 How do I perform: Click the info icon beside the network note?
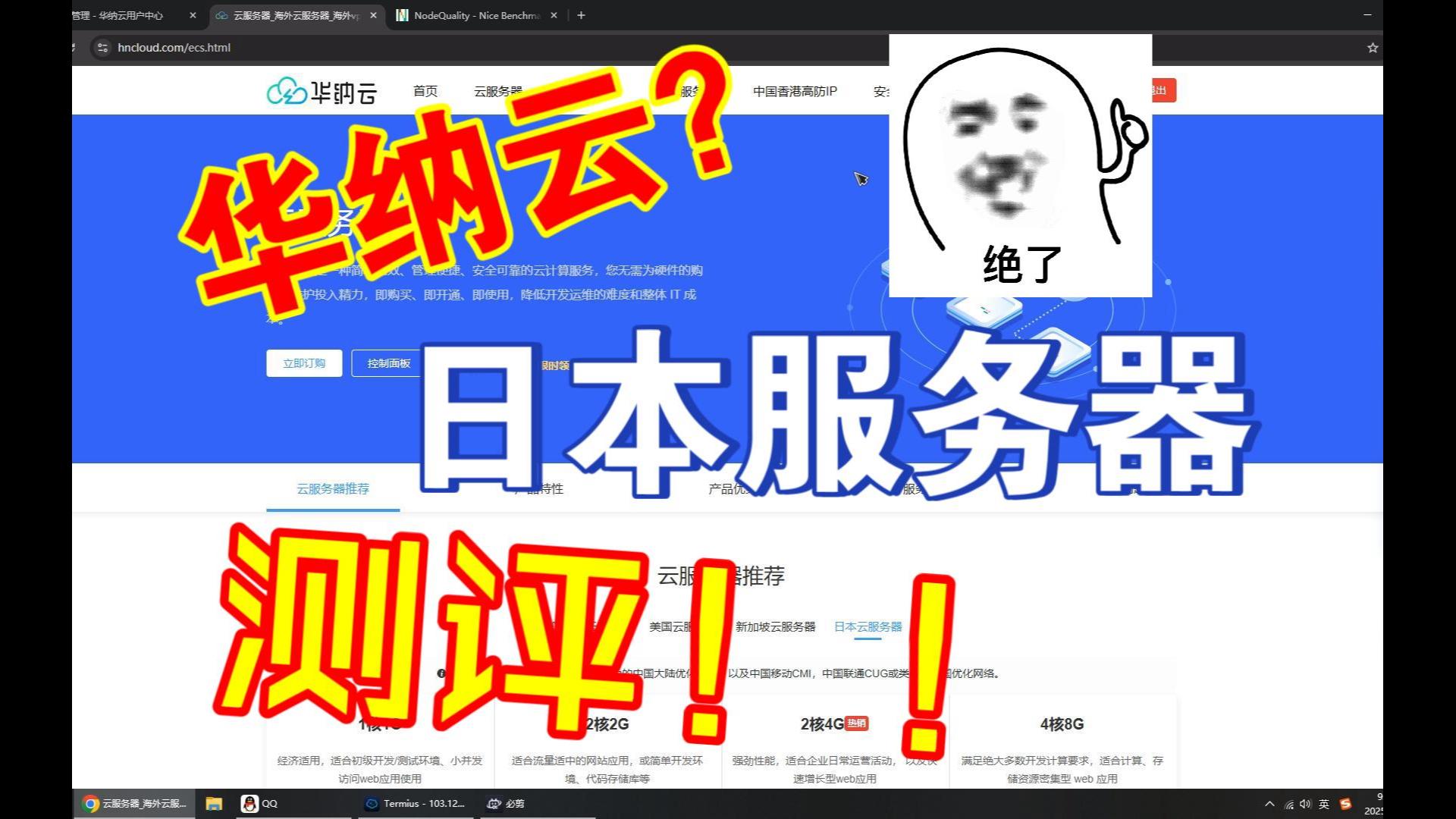click(441, 673)
